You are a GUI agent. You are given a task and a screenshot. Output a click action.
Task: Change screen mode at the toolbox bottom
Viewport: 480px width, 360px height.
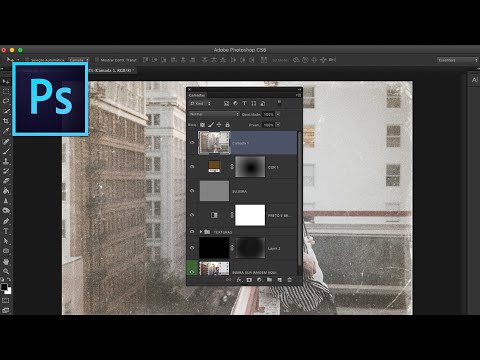6,310
